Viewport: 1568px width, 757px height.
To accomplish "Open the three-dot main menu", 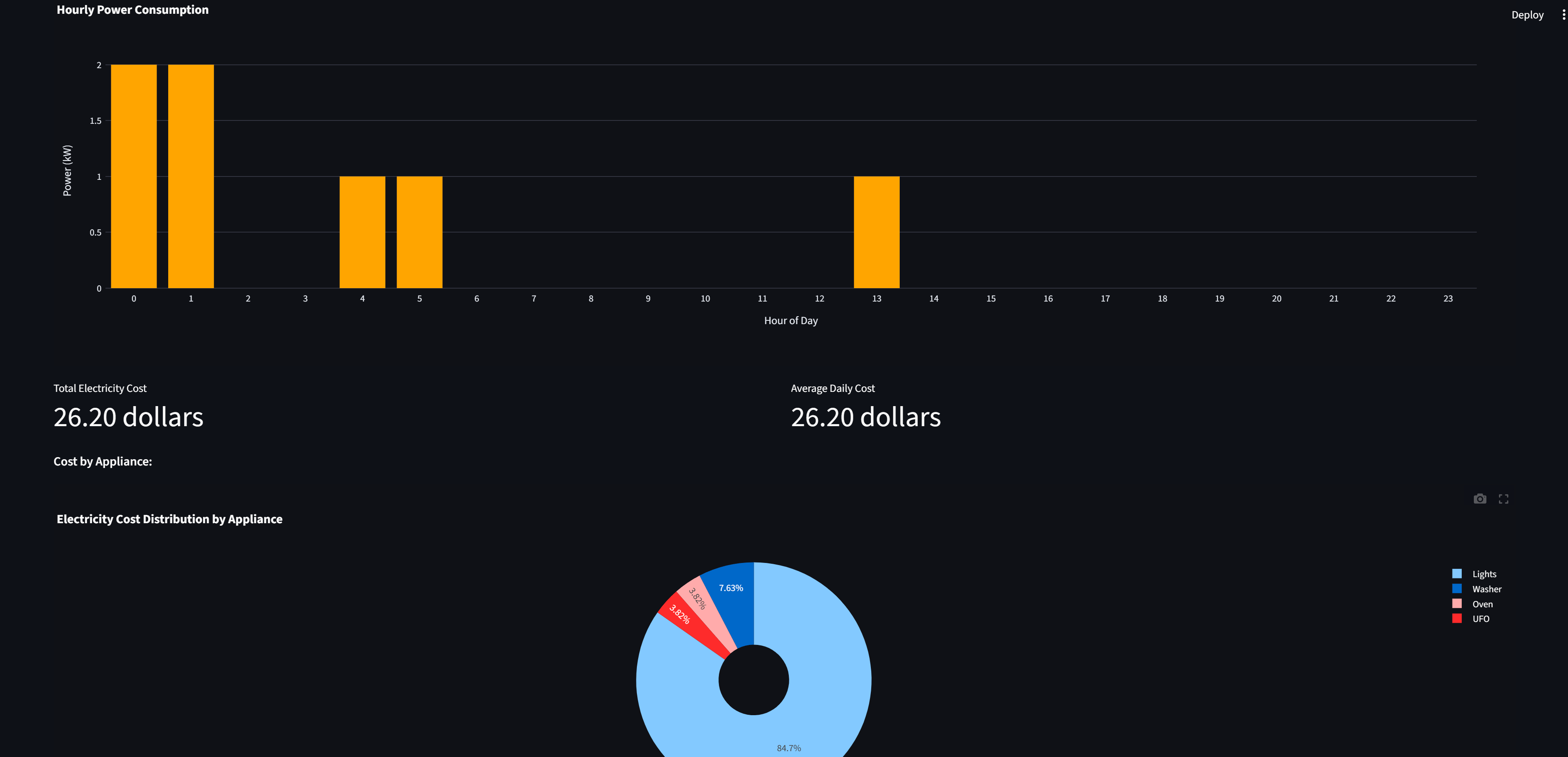I will click(x=1563, y=15).
